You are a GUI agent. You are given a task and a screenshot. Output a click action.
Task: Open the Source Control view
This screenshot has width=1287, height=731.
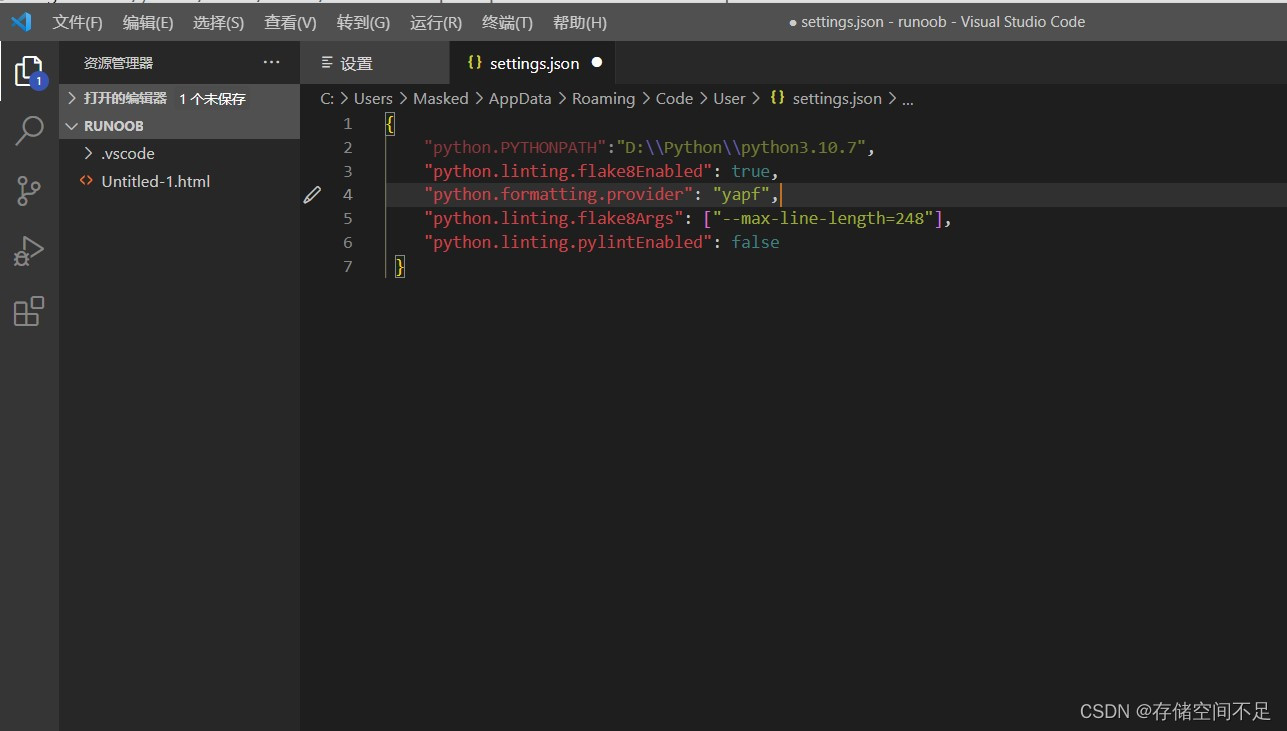coord(29,191)
